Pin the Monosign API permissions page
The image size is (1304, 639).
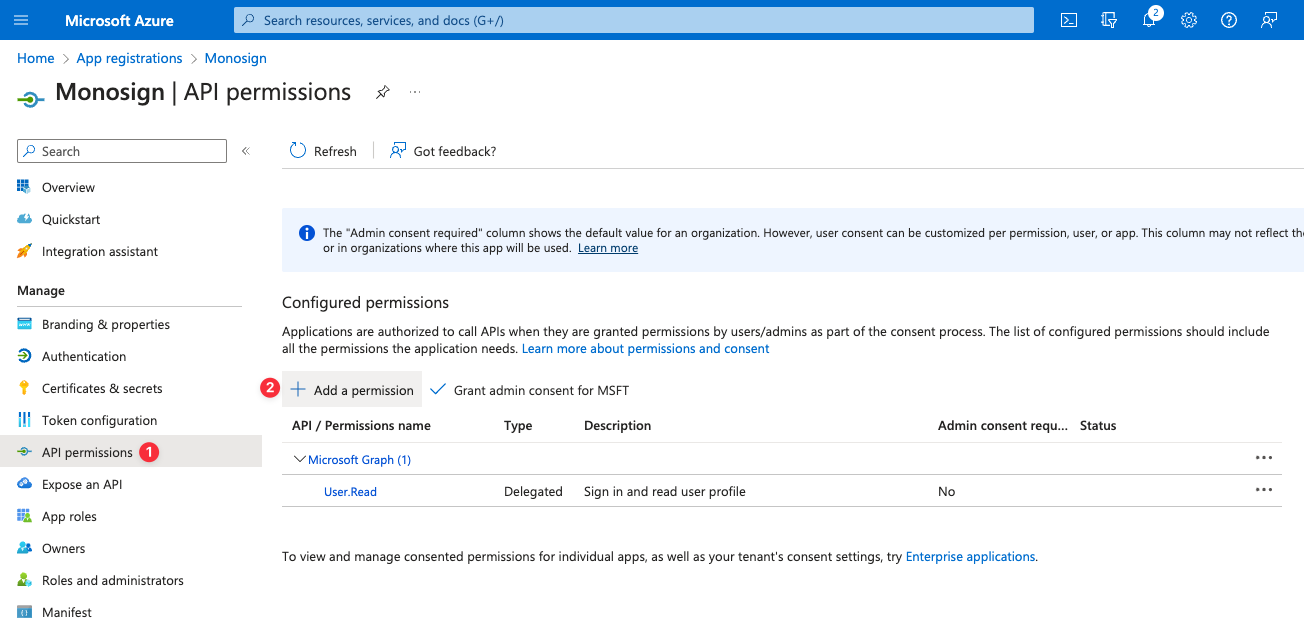(382, 92)
